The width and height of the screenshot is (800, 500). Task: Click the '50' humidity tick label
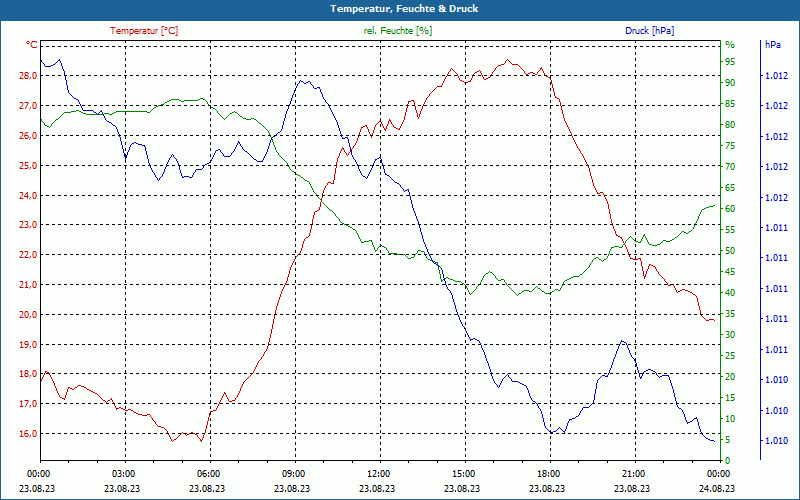(730, 251)
